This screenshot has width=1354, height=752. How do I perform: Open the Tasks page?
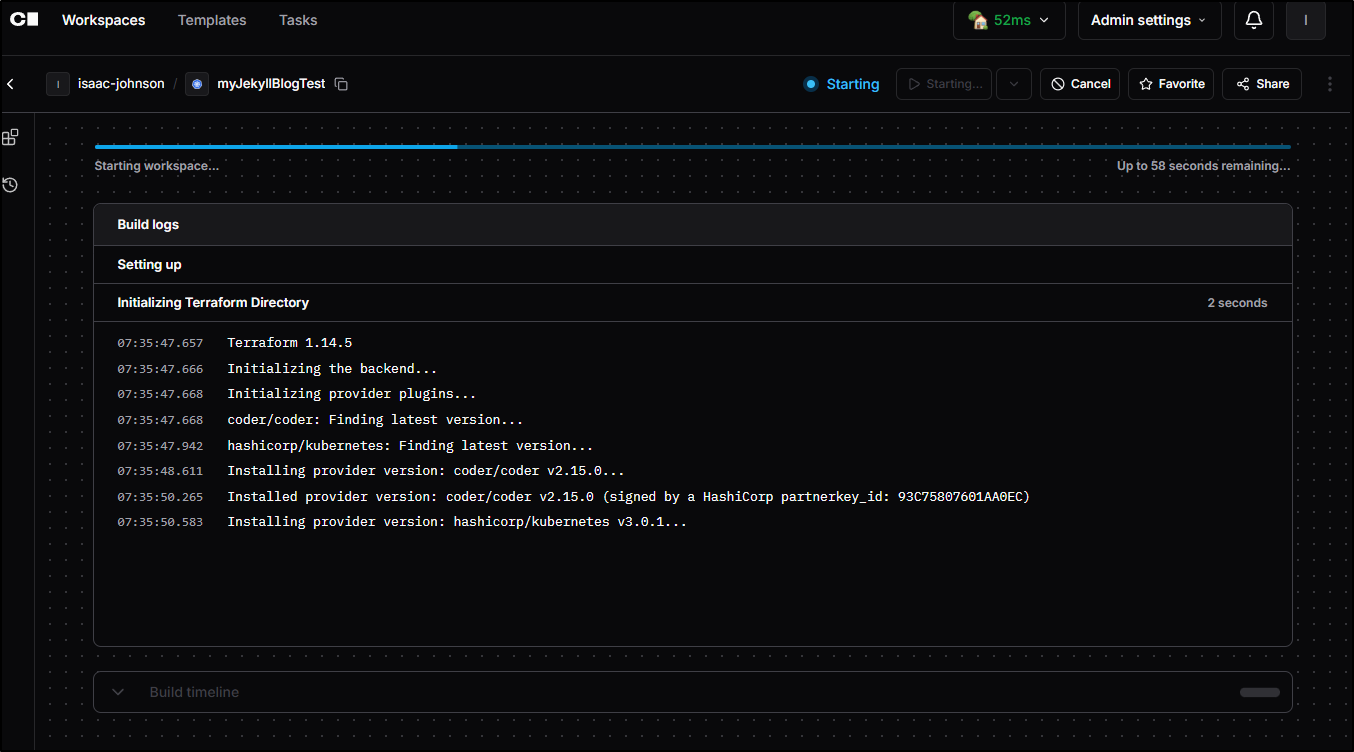tap(297, 20)
